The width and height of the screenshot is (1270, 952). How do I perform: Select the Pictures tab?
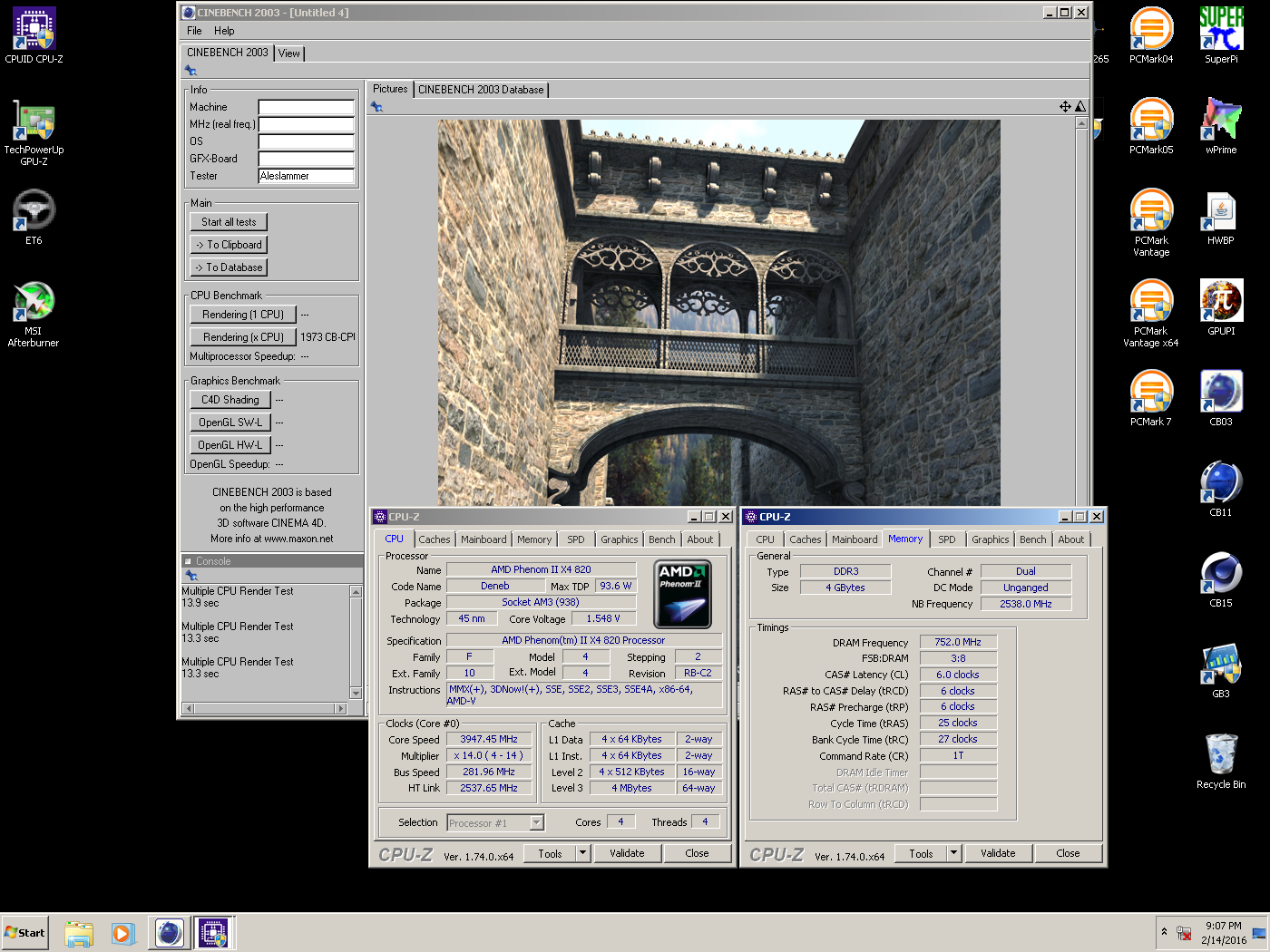(x=390, y=89)
